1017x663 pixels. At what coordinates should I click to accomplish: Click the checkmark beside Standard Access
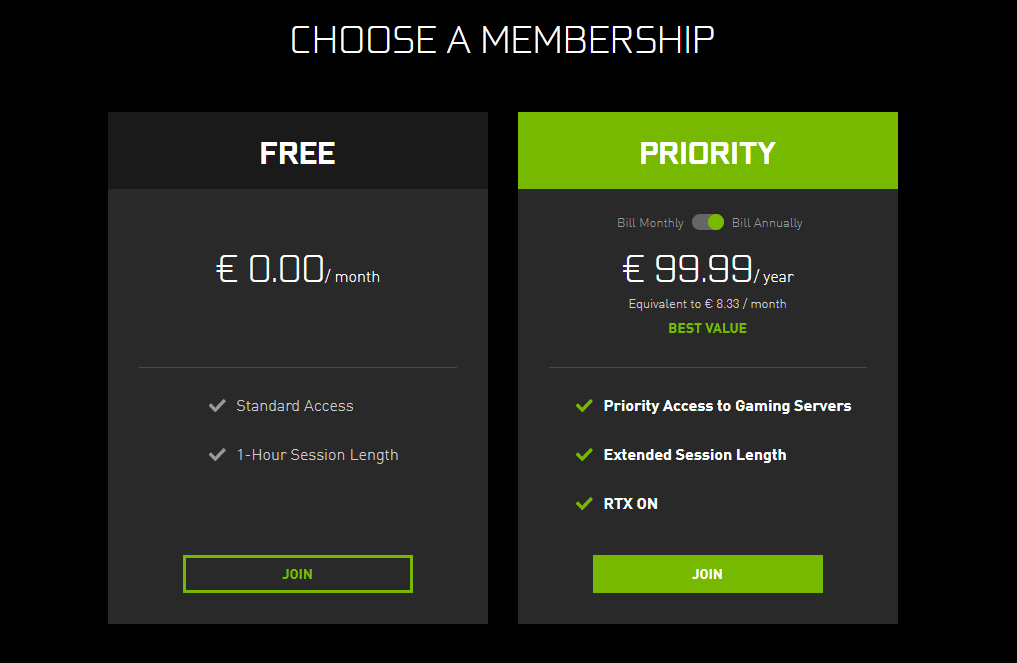pyautogui.click(x=217, y=406)
